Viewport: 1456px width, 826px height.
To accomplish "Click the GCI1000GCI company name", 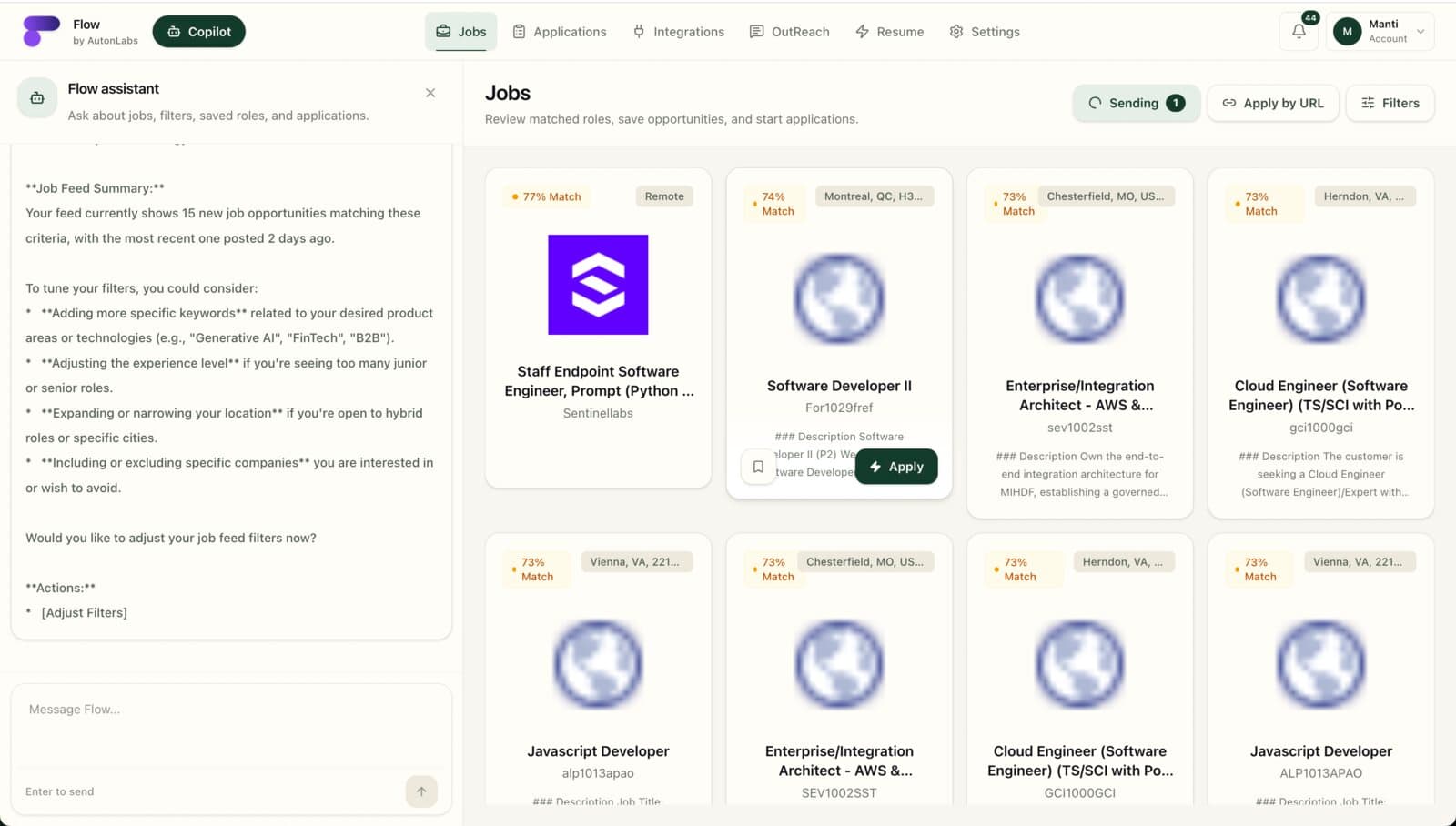I will pyautogui.click(x=1080, y=793).
